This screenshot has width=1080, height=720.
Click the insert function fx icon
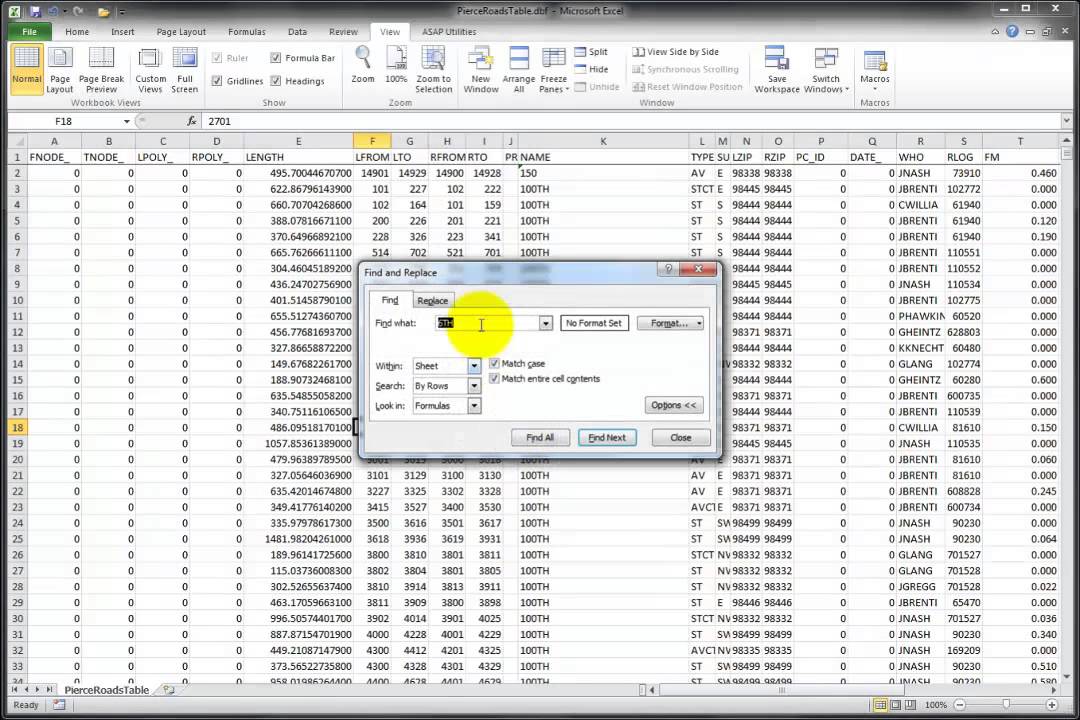[x=191, y=121]
